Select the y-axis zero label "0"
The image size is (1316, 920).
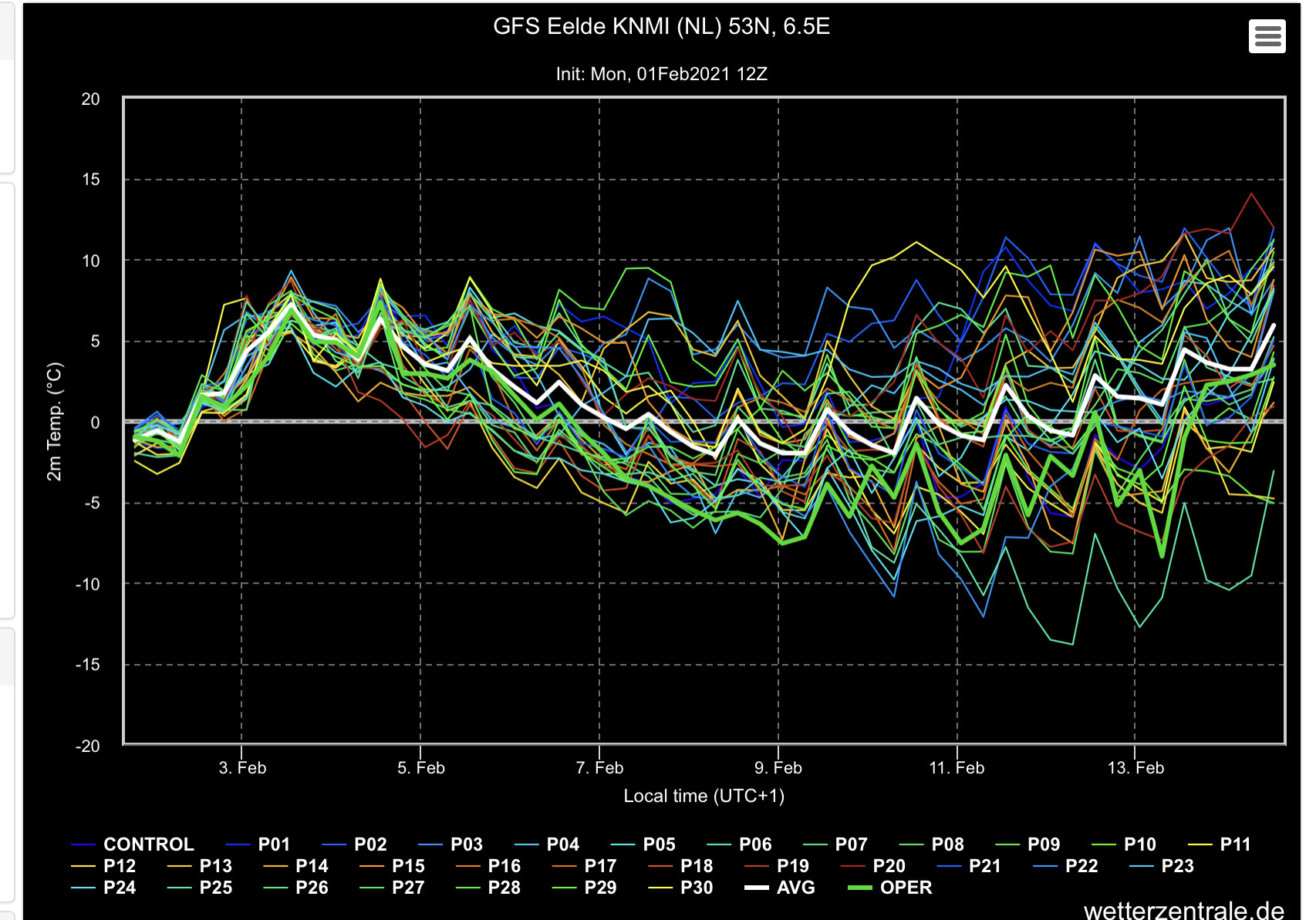click(96, 423)
